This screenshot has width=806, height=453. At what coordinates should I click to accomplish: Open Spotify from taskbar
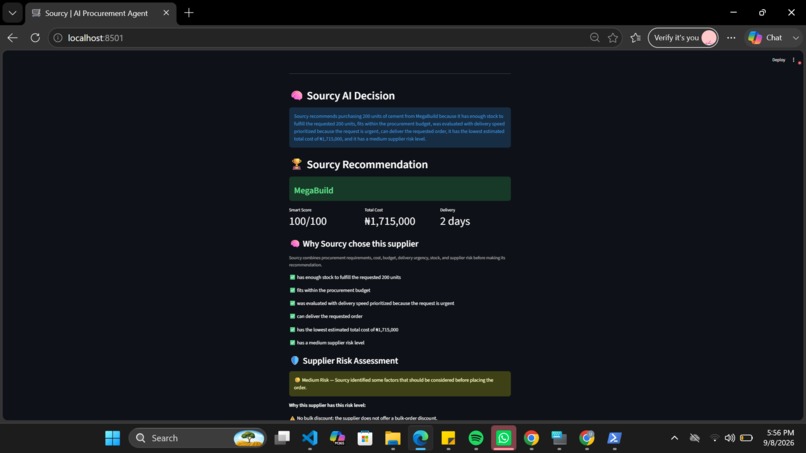click(476, 438)
